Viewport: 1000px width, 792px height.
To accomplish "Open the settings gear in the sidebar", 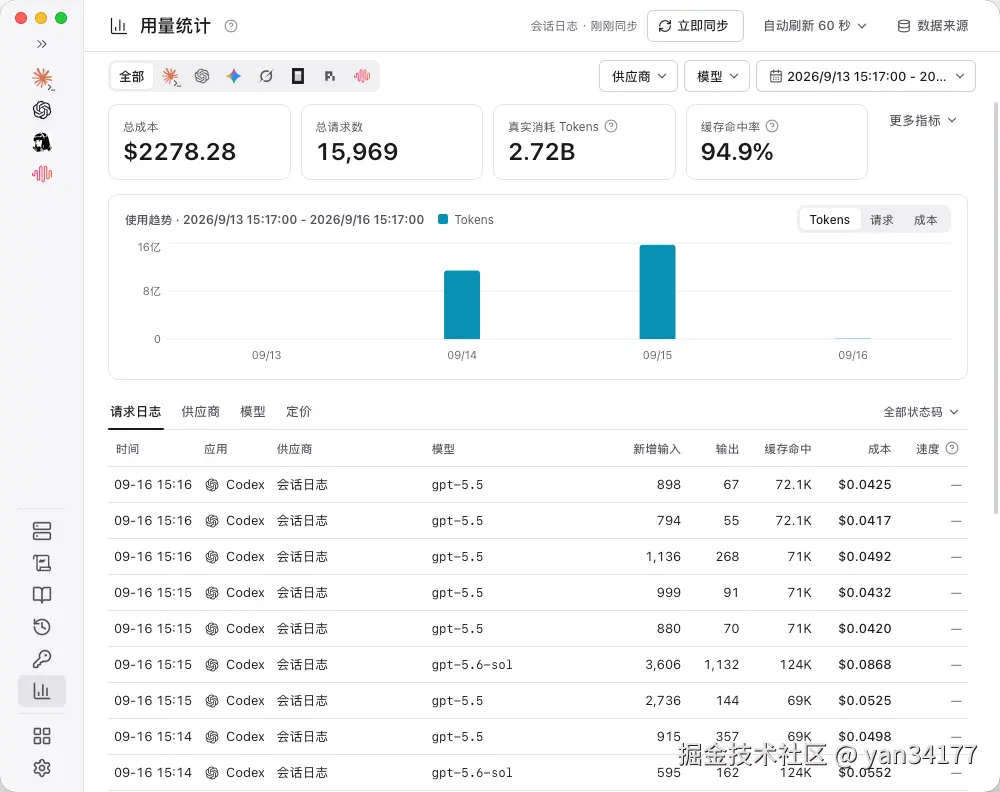I will coord(42,768).
